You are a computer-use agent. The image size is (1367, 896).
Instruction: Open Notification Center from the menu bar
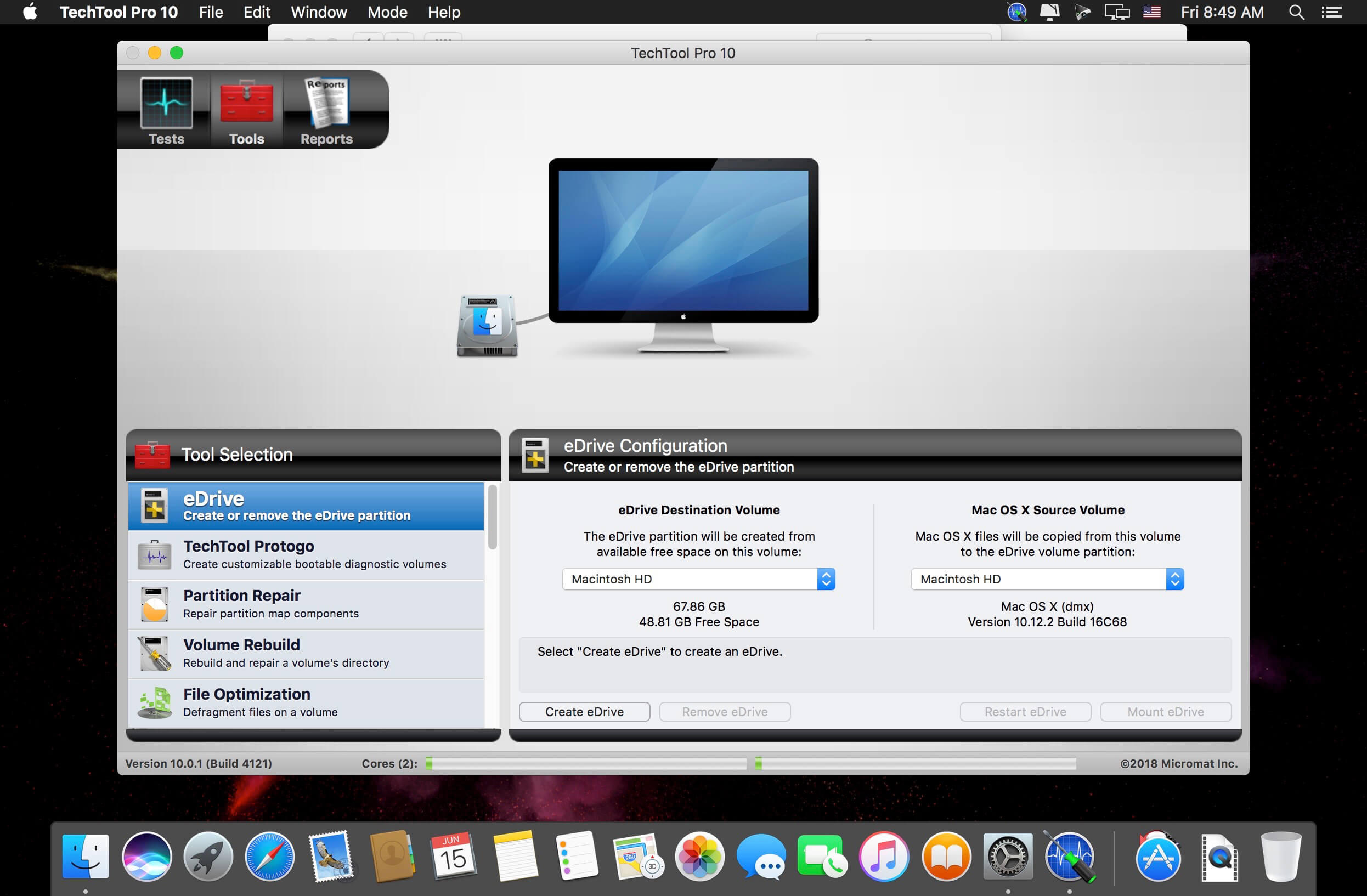(1331, 12)
